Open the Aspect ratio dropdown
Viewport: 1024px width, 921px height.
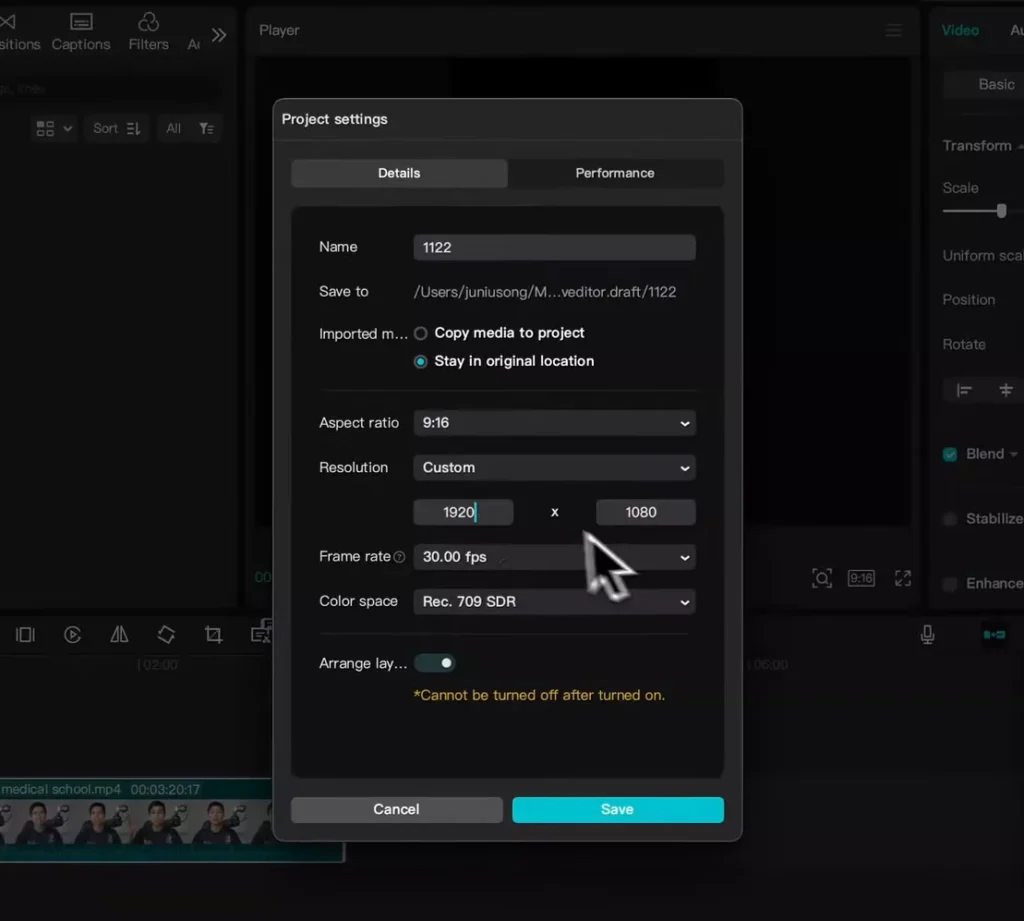pos(554,423)
